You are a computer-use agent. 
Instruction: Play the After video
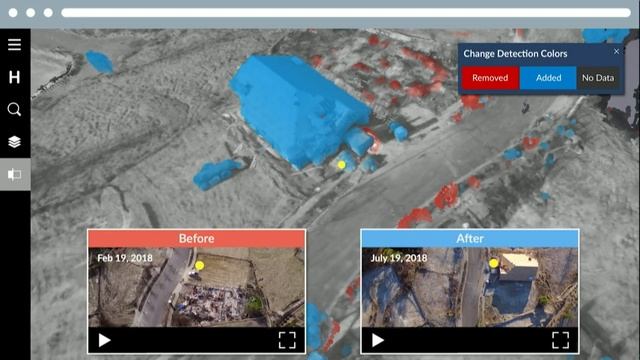tap(378, 340)
